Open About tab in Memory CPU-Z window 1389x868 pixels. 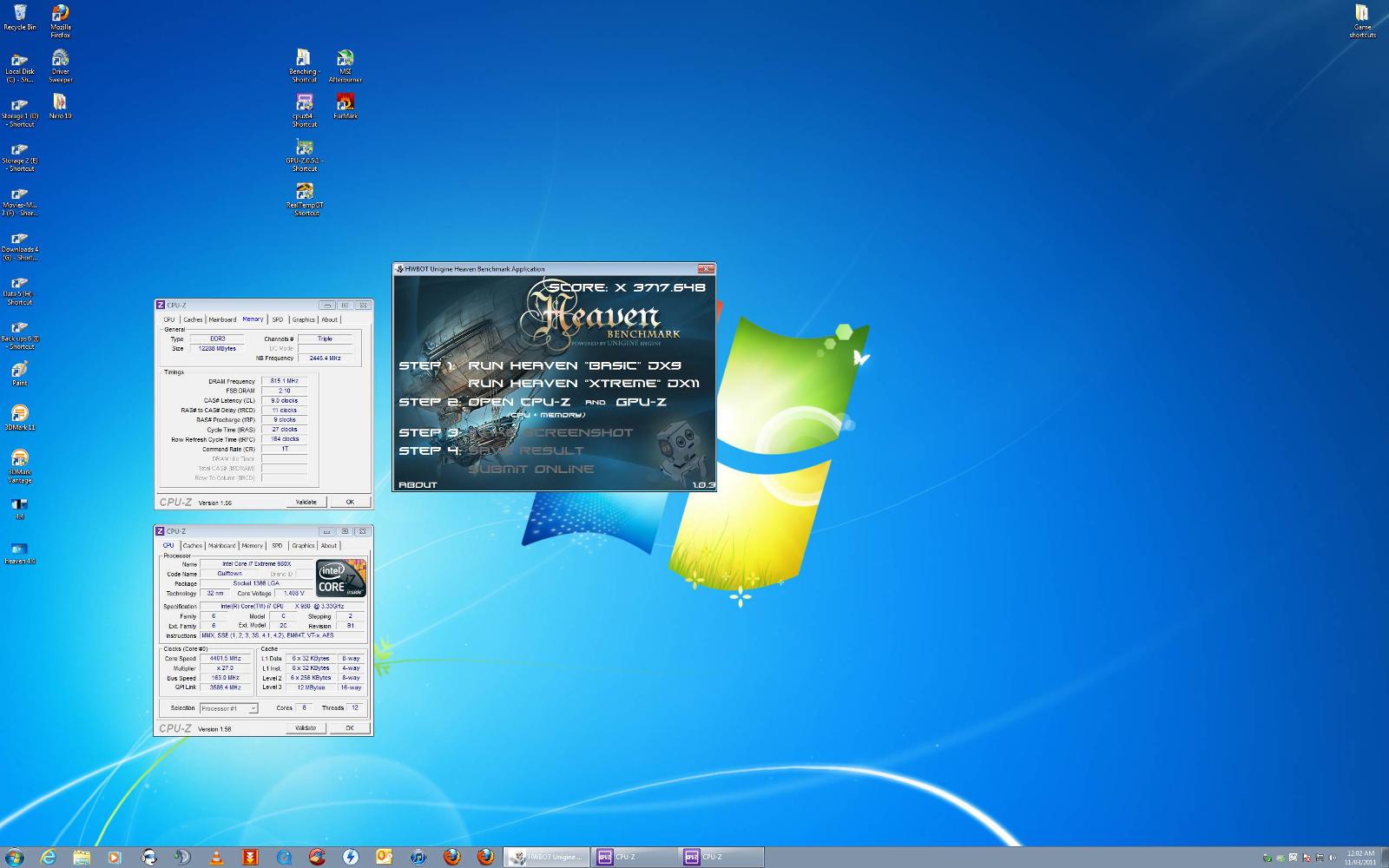point(330,319)
